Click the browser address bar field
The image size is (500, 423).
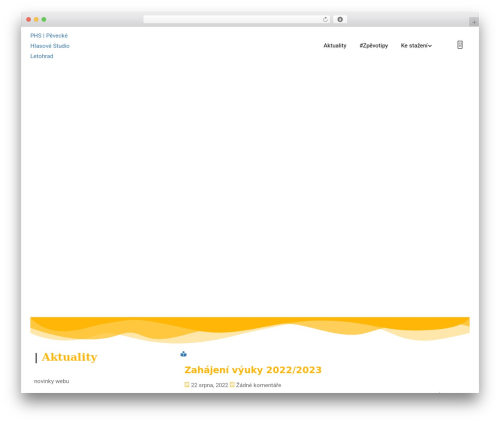pyautogui.click(x=237, y=19)
